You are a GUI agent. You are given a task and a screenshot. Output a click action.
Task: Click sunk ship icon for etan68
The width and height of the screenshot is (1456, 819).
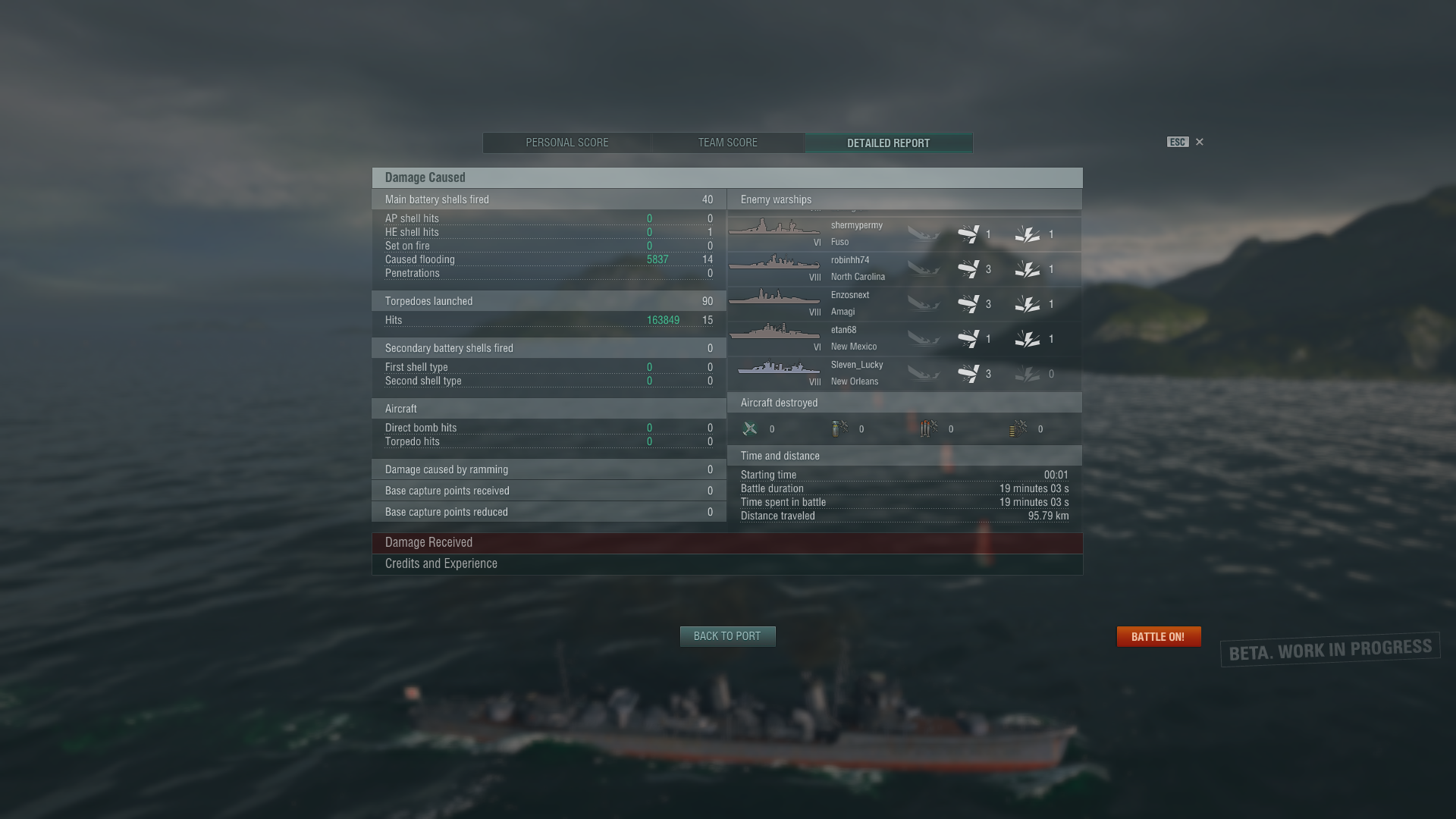coord(924,338)
